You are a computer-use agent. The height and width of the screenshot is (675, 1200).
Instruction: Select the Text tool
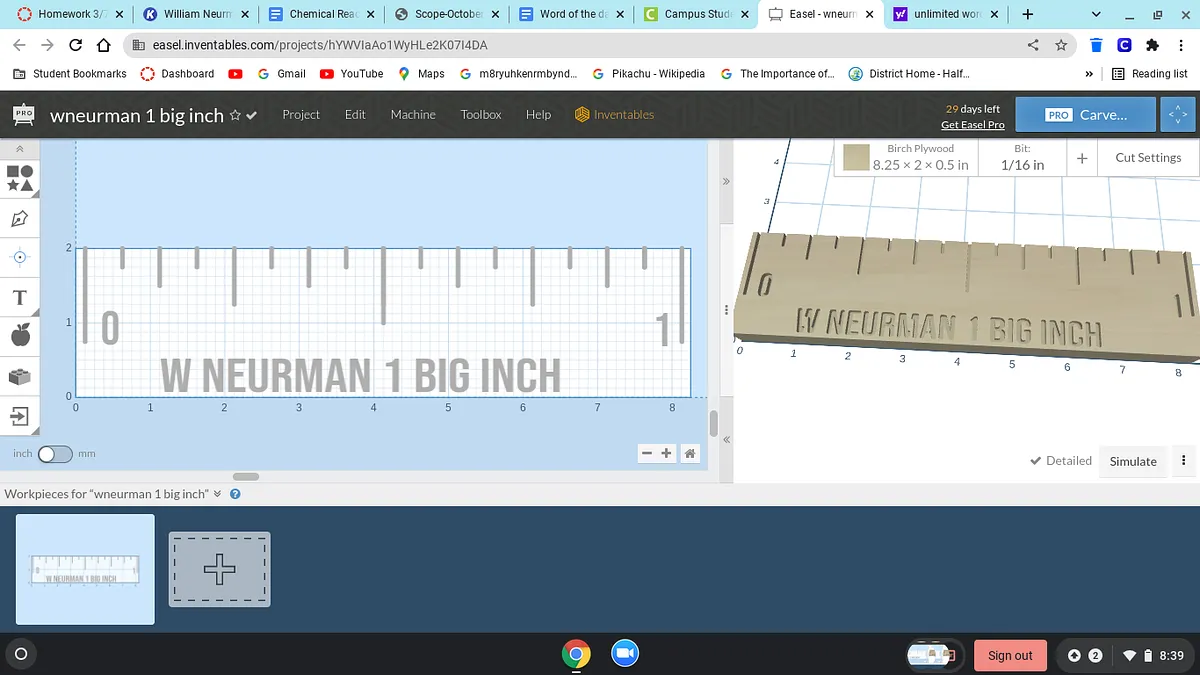[20, 298]
